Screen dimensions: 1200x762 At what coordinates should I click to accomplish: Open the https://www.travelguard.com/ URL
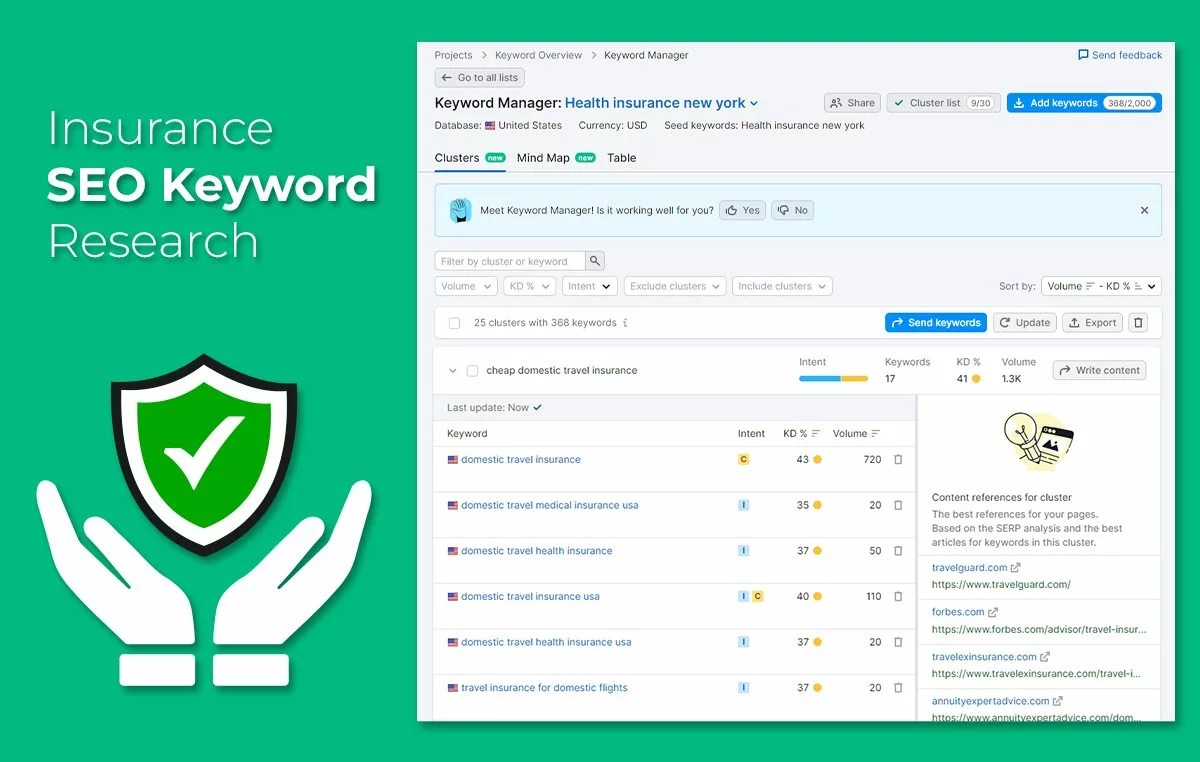[1001, 585]
